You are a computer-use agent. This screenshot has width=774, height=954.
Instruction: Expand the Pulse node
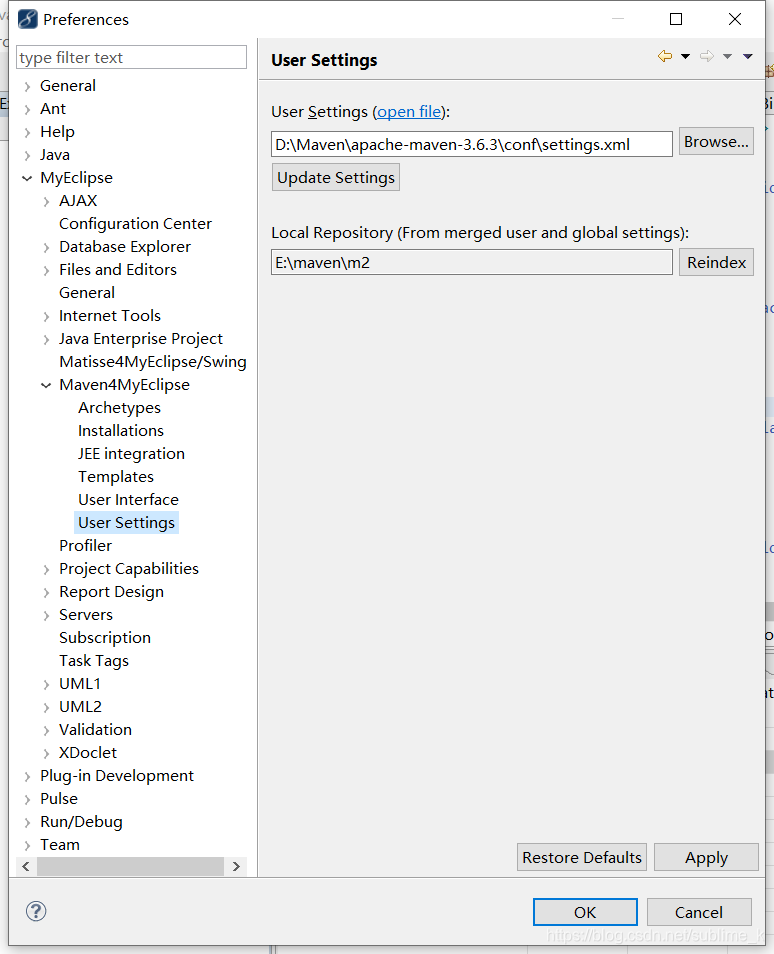pyautogui.click(x=27, y=799)
